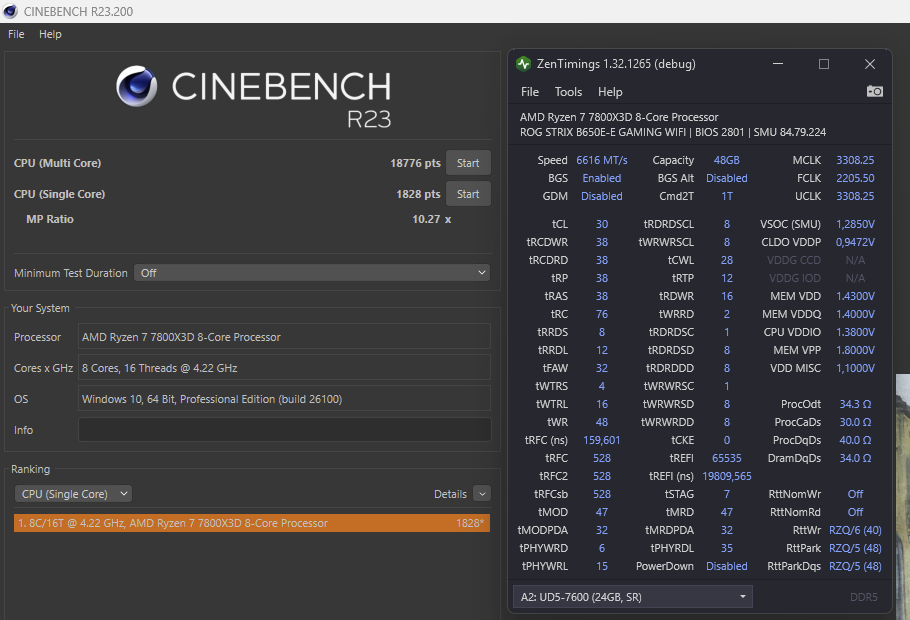The image size is (910, 620).
Task: Click the GDM Disabled value
Action: [x=602, y=196]
